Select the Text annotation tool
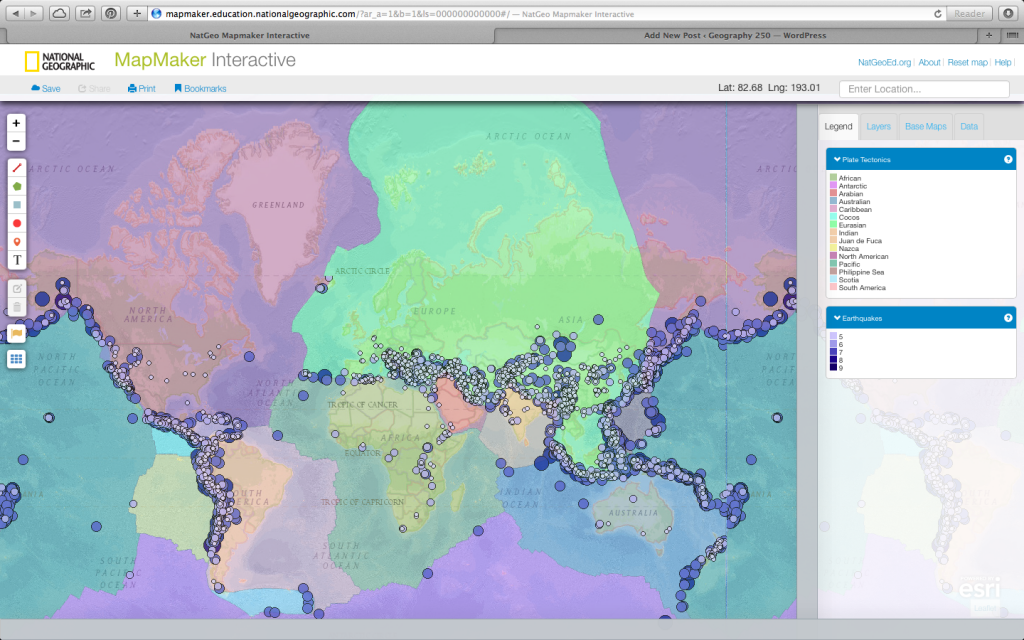The width and height of the screenshot is (1024, 640). pyautogui.click(x=15, y=259)
